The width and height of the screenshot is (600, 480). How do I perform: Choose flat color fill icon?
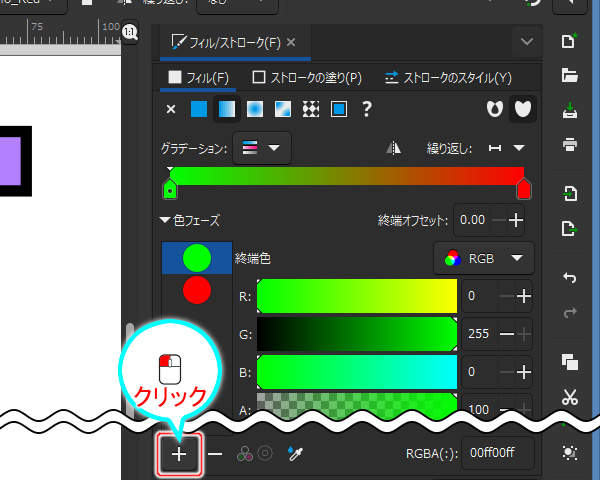click(x=199, y=109)
